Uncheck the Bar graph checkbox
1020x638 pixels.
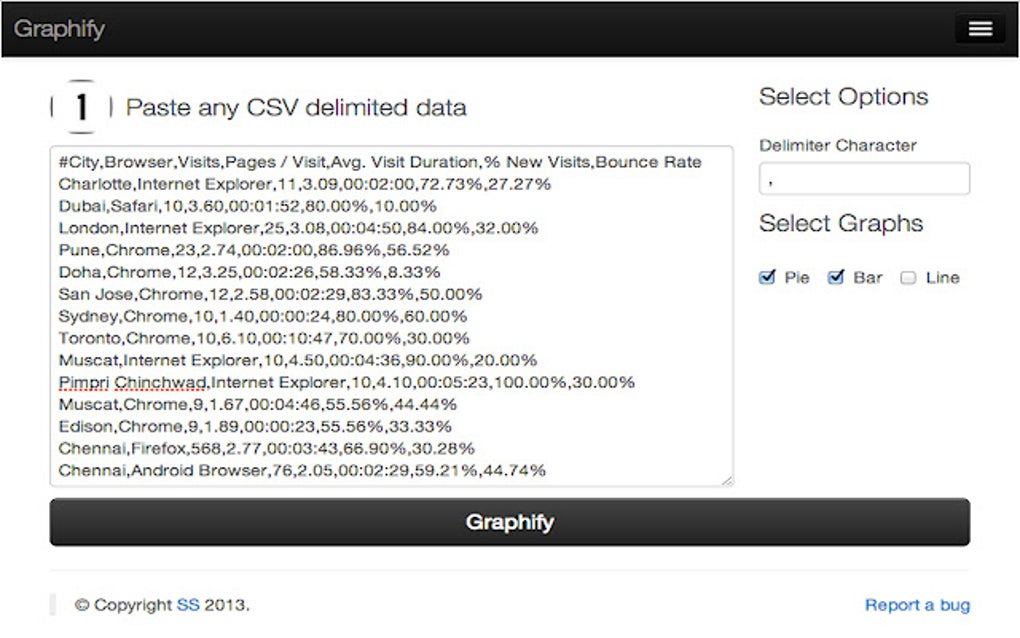837,278
